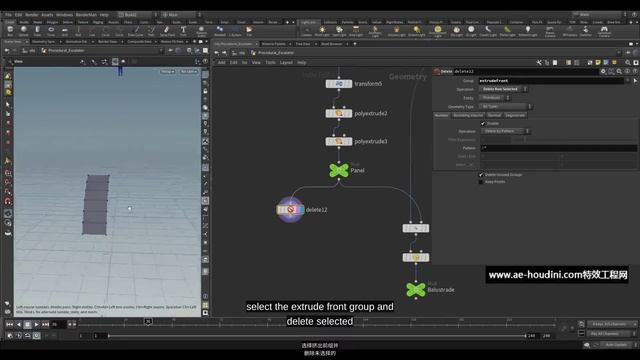Click the polyextrude2 node
This screenshot has width=640, height=360.
(x=339, y=113)
